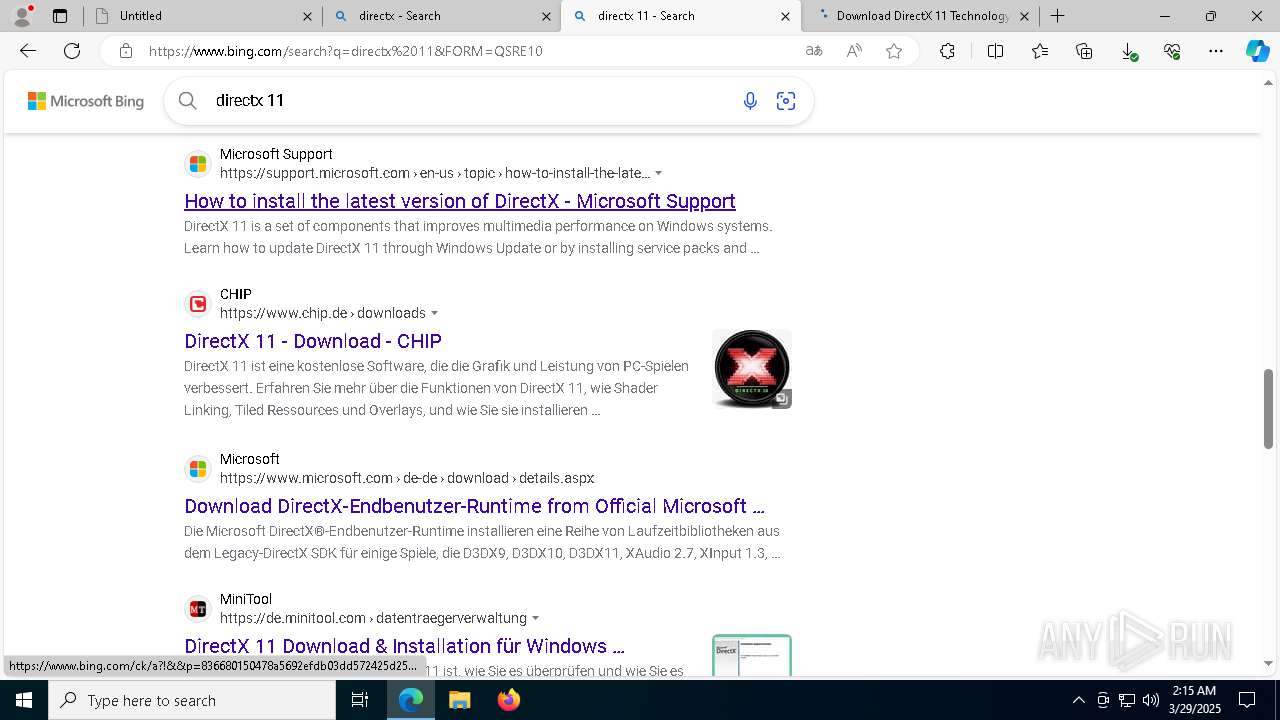Open File Explorer on taskbar
Screen dimensions: 1280x720
pyautogui.click(x=459, y=700)
